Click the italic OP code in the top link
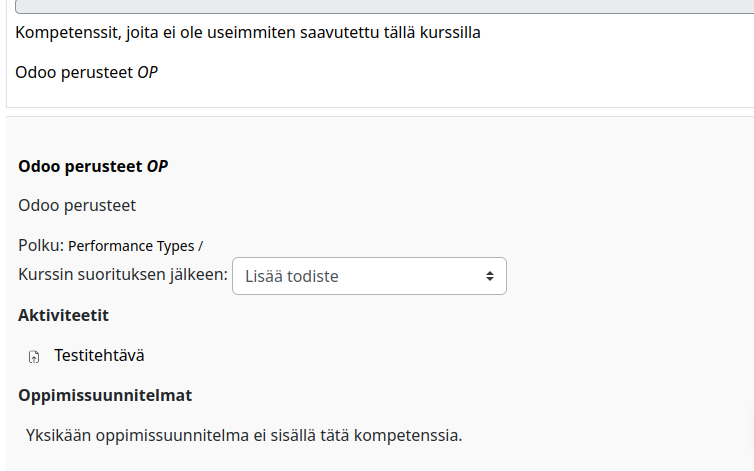The height and width of the screenshot is (471, 754). coord(146,72)
